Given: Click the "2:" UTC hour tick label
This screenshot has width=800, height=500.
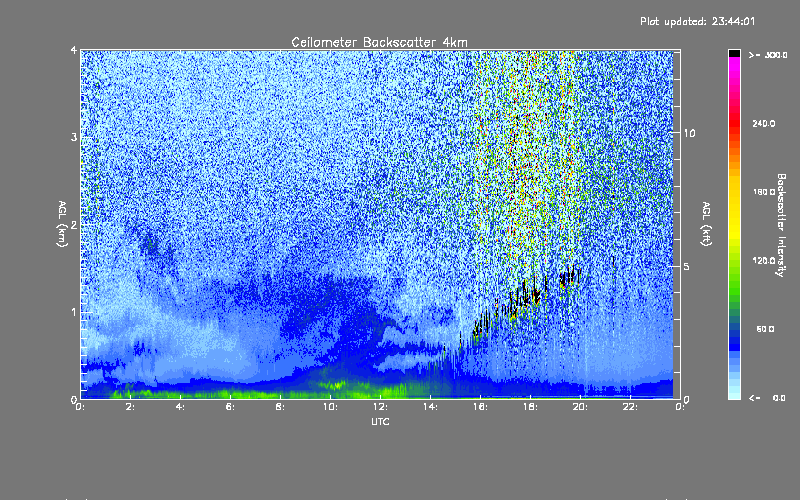Looking at the screenshot, I should (130, 407).
